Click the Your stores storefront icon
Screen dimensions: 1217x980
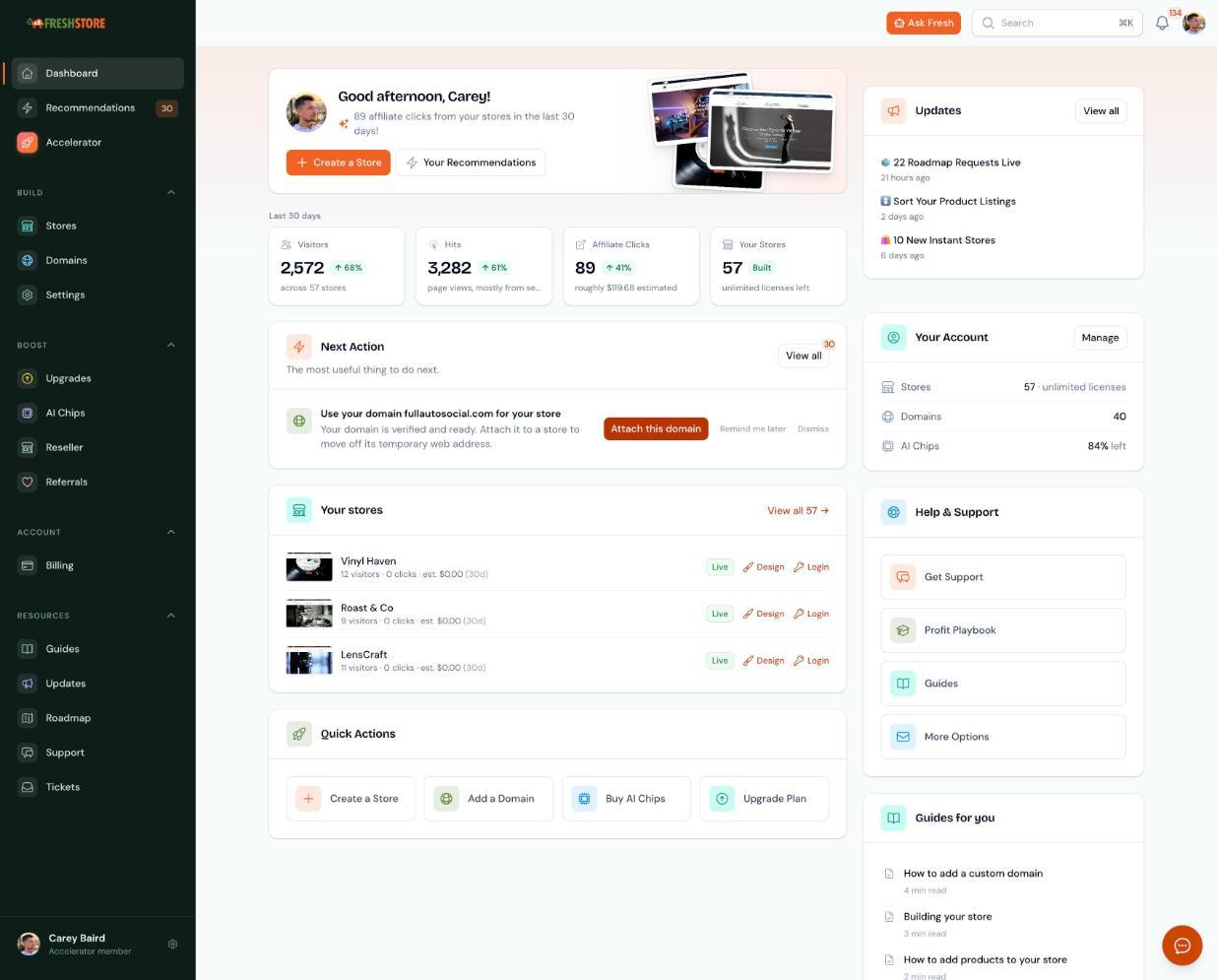click(298, 510)
